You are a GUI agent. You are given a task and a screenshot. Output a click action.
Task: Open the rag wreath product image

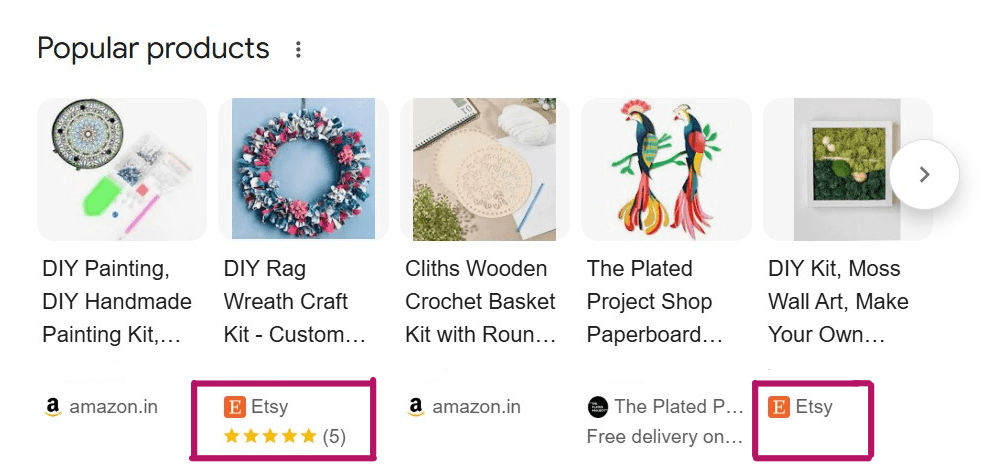(303, 169)
